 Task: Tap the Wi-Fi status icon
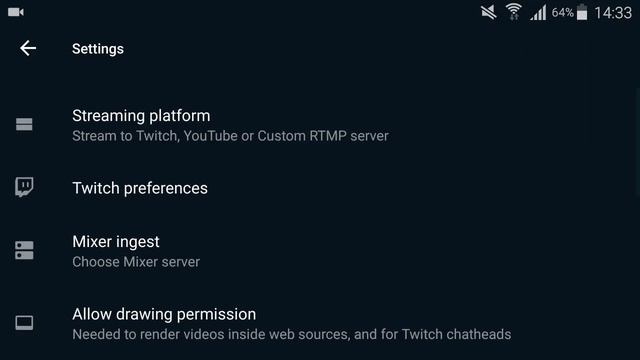pyautogui.click(x=513, y=12)
